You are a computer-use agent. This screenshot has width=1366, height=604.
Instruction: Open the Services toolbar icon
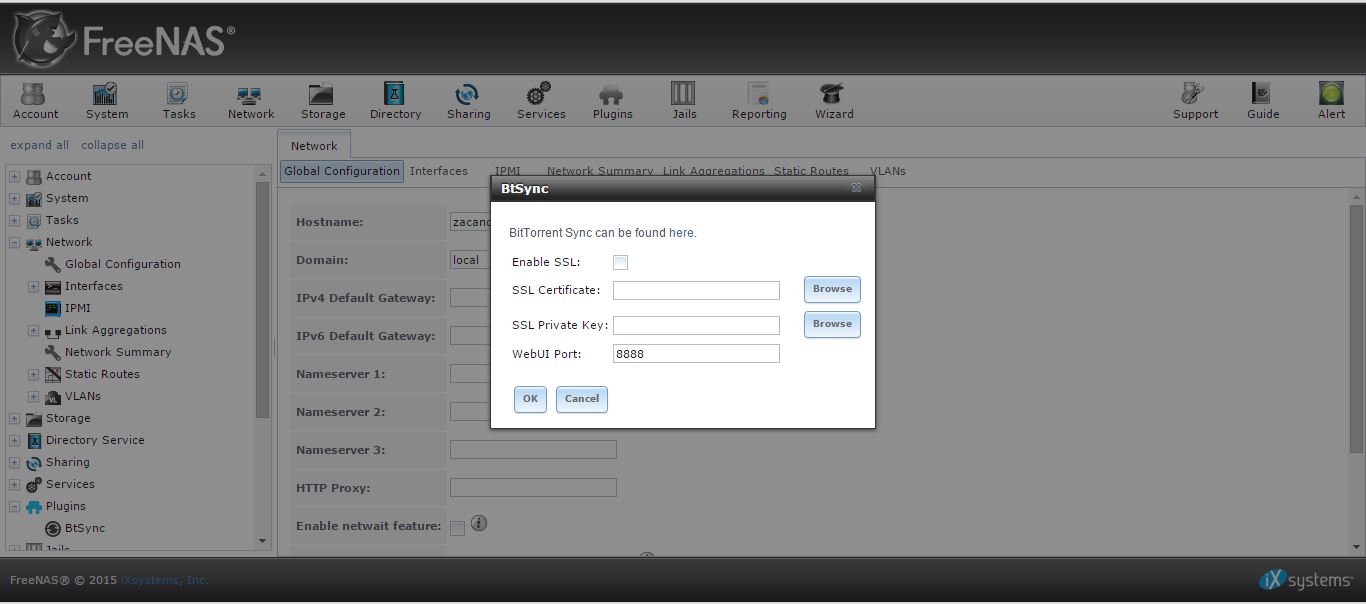pos(541,101)
